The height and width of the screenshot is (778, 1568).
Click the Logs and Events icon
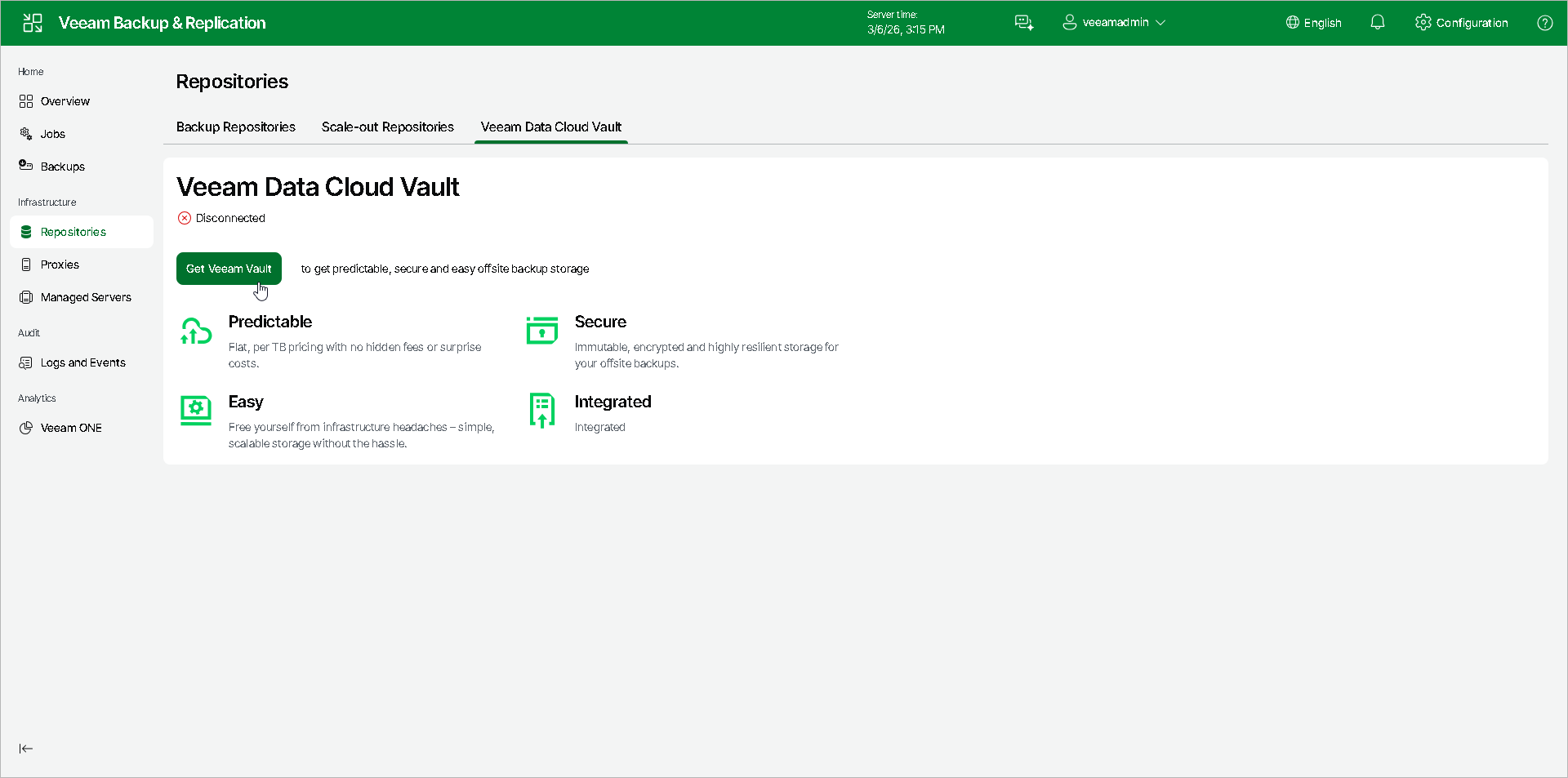26,362
